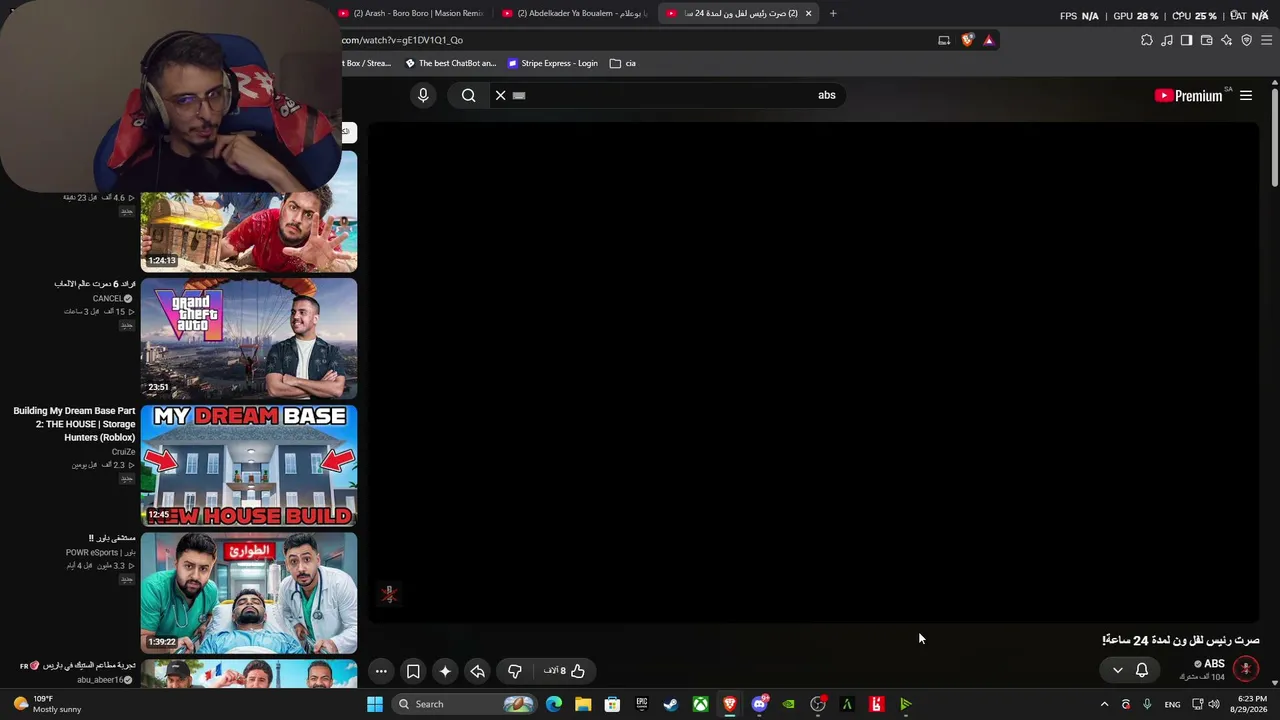Click the media control music note icon
Viewport: 1280px width, 720px height.
coord(1167,40)
